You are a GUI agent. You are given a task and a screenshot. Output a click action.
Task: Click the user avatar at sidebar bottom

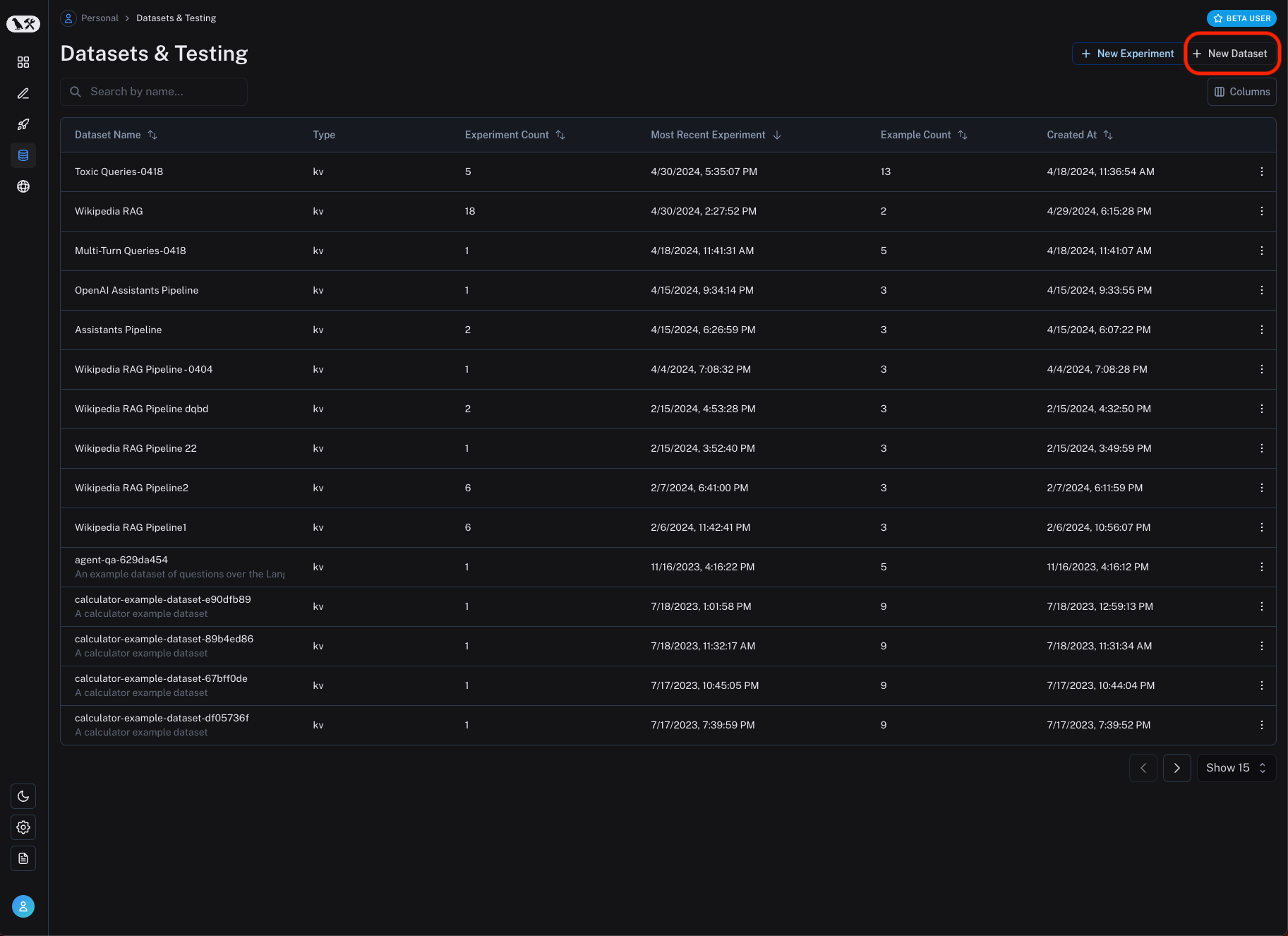click(x=23, y=906)
